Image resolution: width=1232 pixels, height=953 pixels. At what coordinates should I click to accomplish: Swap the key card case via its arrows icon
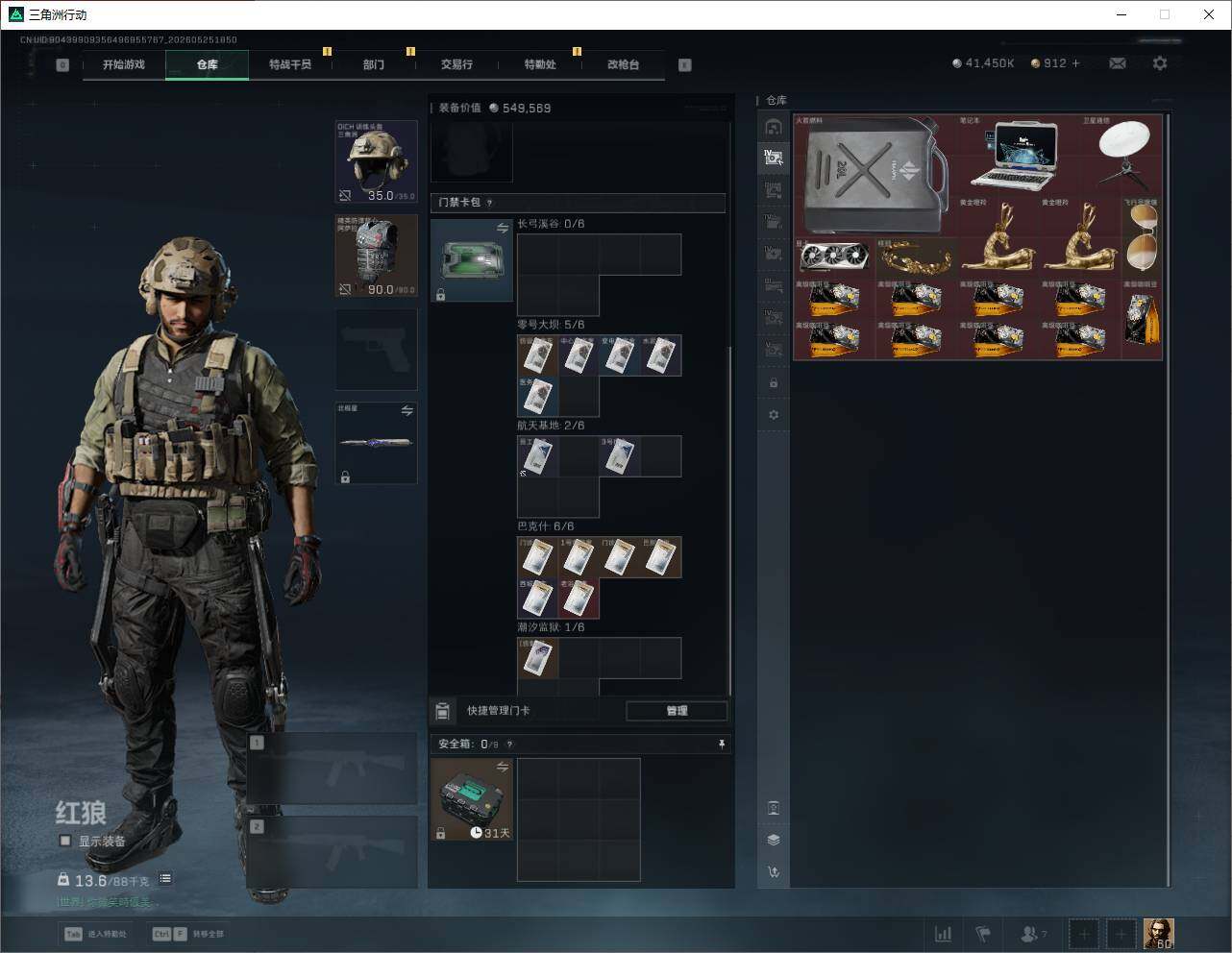pyautogui.click(x=503, y=228)
